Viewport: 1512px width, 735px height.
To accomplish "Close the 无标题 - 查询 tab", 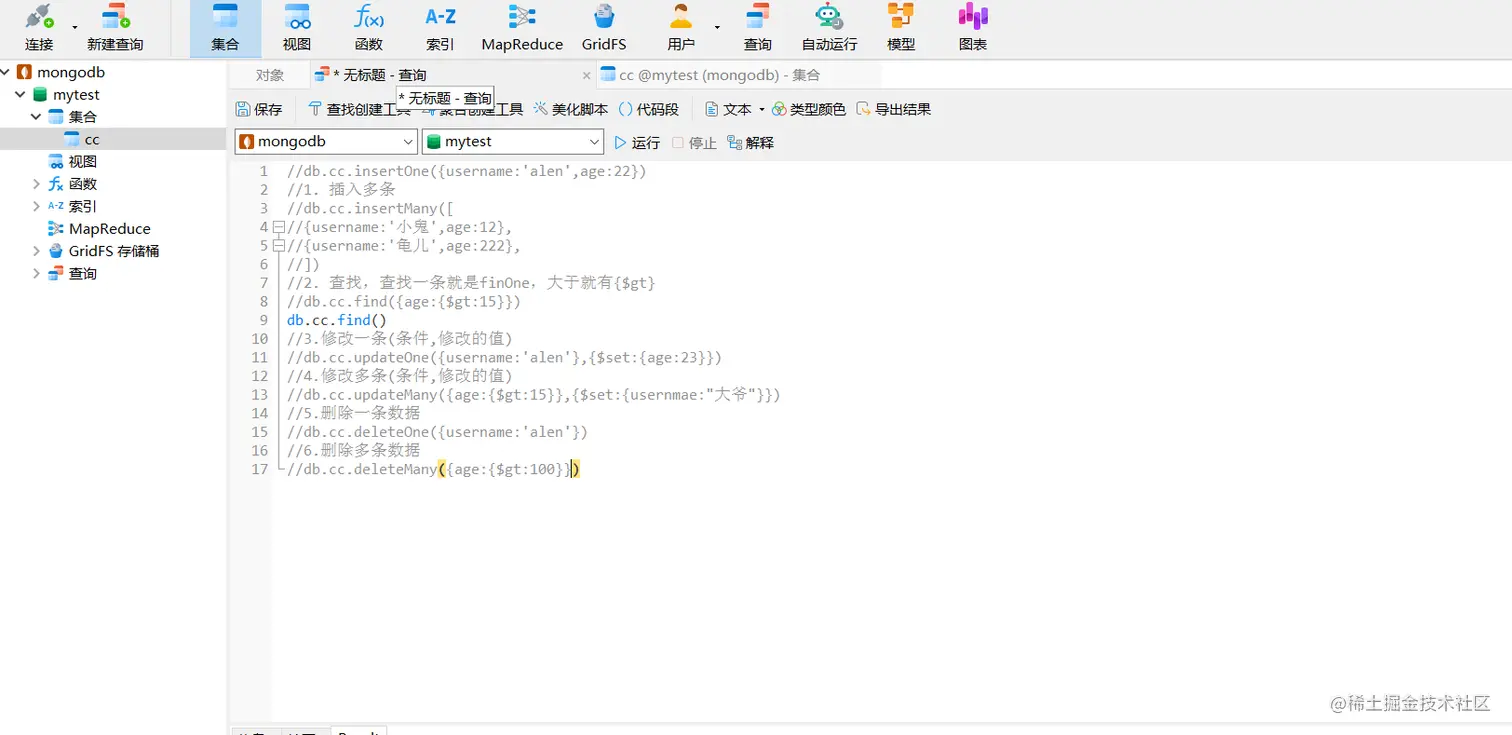I will click(x=587, y=75).
